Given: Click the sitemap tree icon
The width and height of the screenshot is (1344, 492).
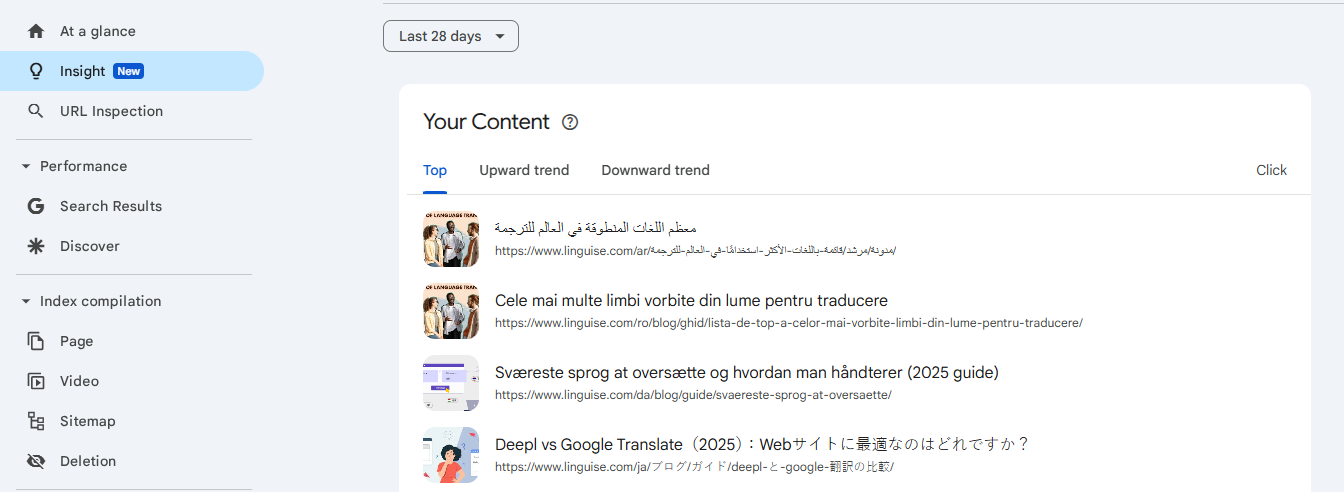Looking at the screenshot, I should 36,421.
